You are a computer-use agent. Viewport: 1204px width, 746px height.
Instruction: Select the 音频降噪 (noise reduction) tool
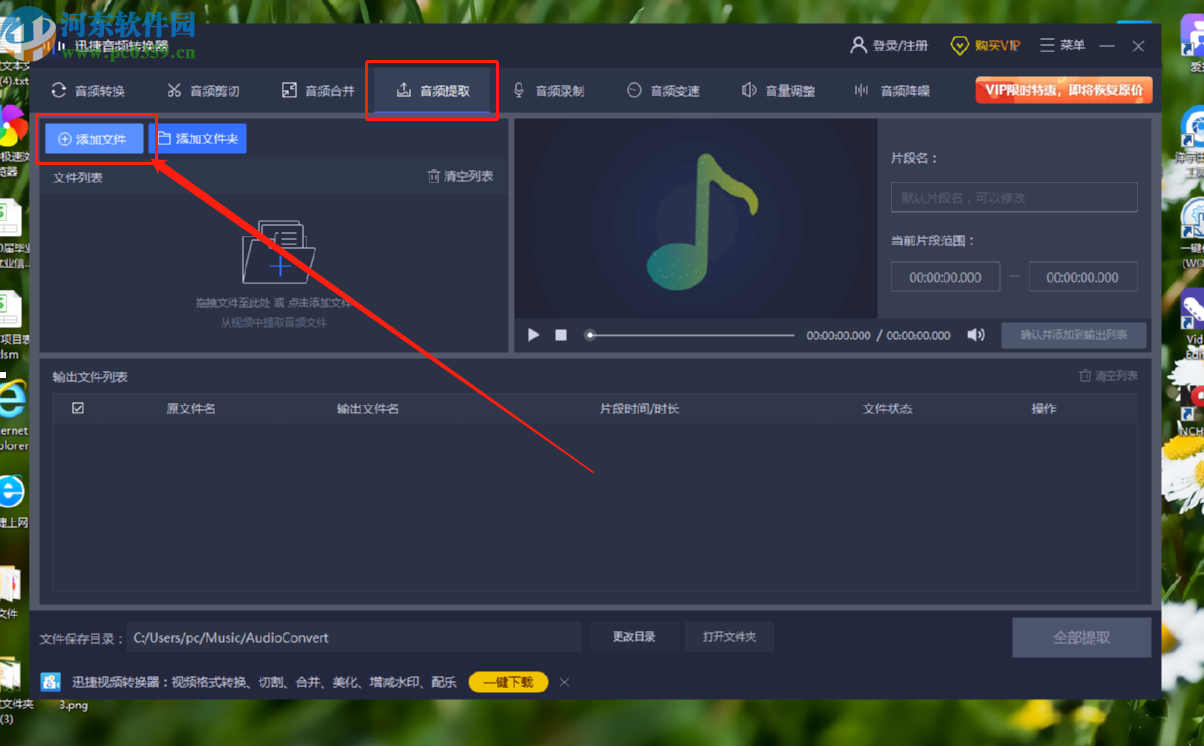[893, 90]
